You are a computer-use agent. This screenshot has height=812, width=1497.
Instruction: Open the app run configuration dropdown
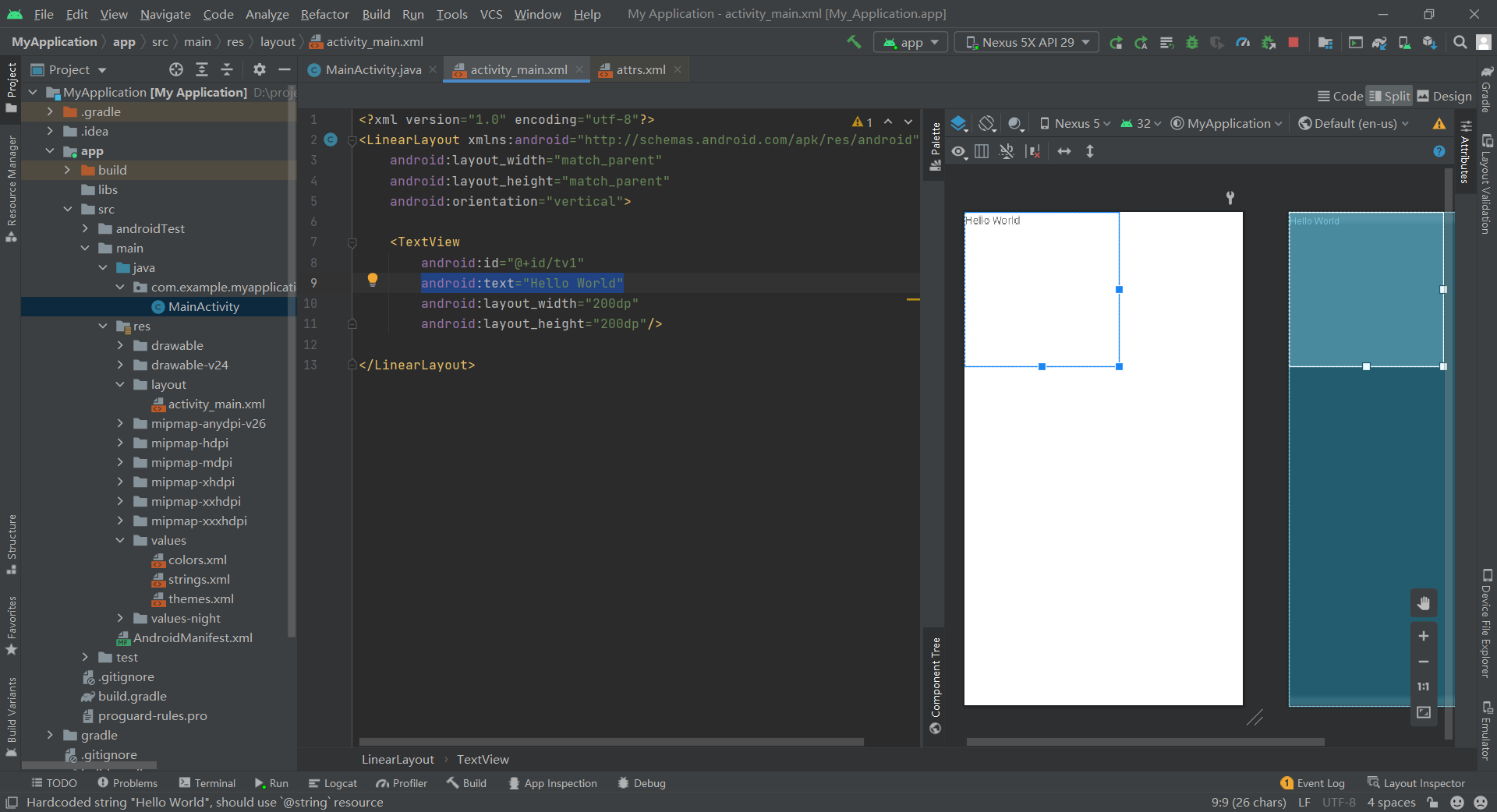tap(910, 42)
